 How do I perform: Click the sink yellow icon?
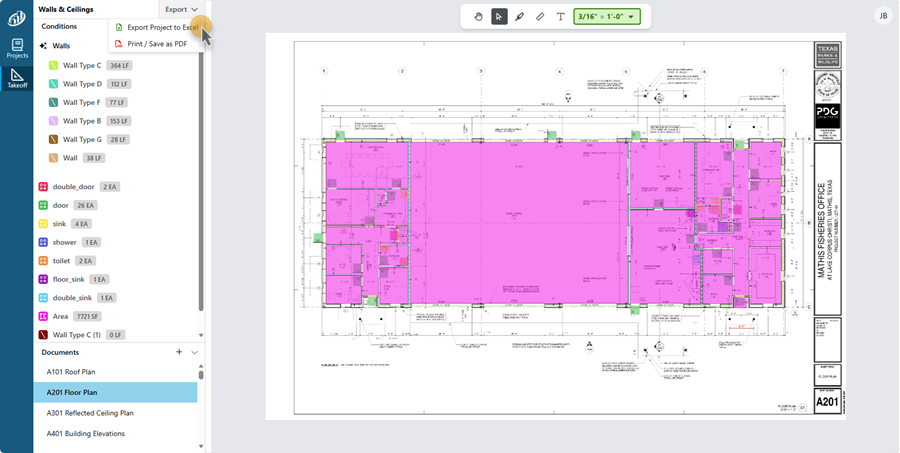pyautogui.click(x=43, y=224)
